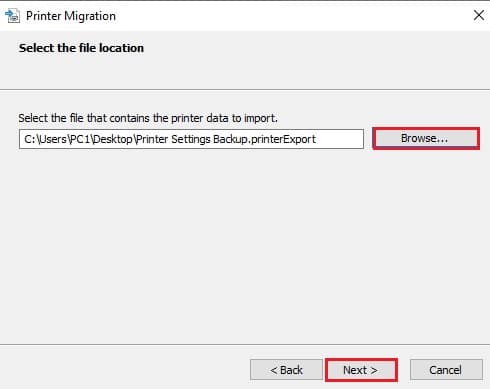
Task: Go back using the < Back button
Action: pos(286,370)
